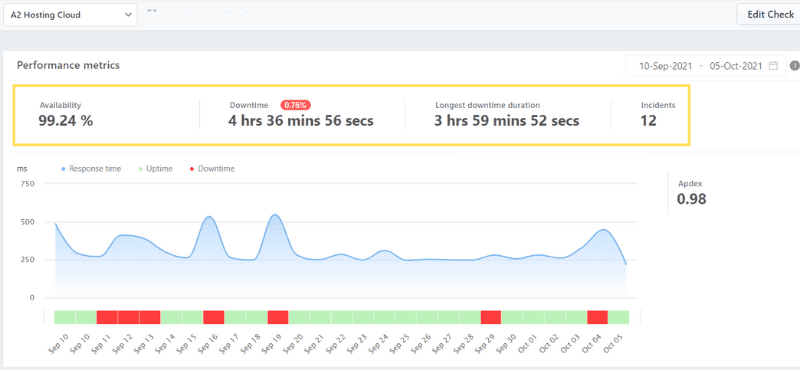Select the green Sep 30 status block
The image size is (800, 370).
512,317
